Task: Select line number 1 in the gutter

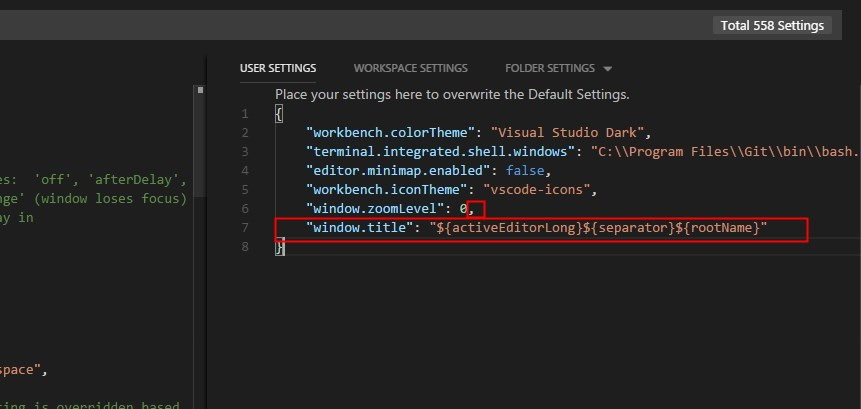Action: [x=245, y=114]
